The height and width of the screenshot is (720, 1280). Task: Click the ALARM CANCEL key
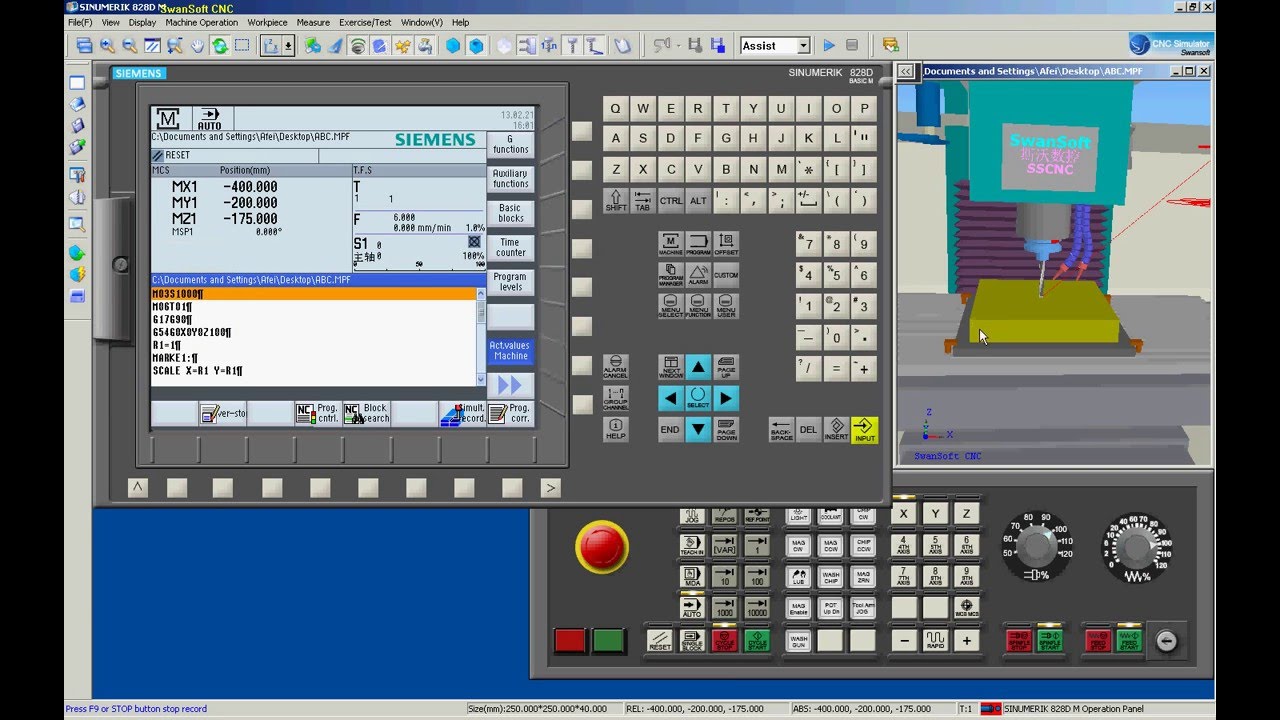(615, 367)
